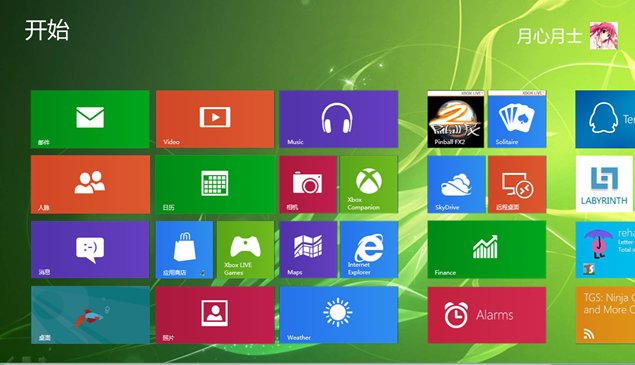Open the SkyDrive tile
This screenshot has height=365, width=635.
[456, 184]
